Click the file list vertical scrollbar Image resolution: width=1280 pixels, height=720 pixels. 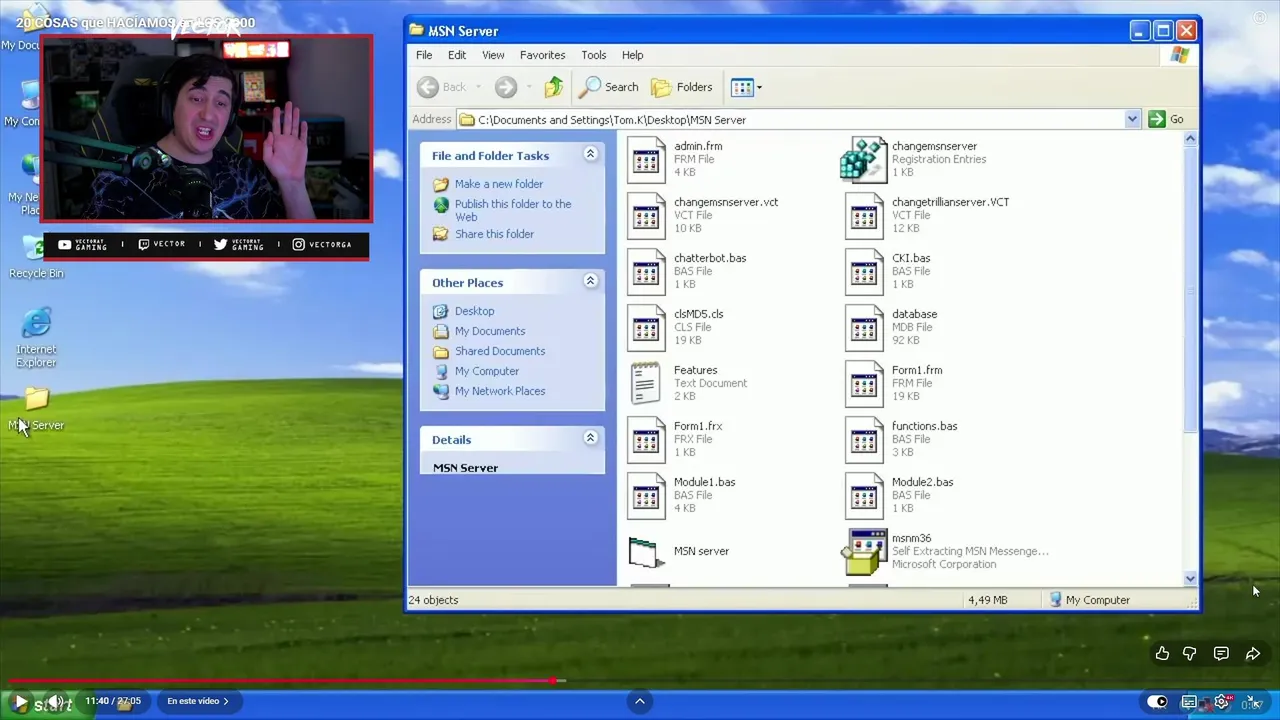(1190, 290)
